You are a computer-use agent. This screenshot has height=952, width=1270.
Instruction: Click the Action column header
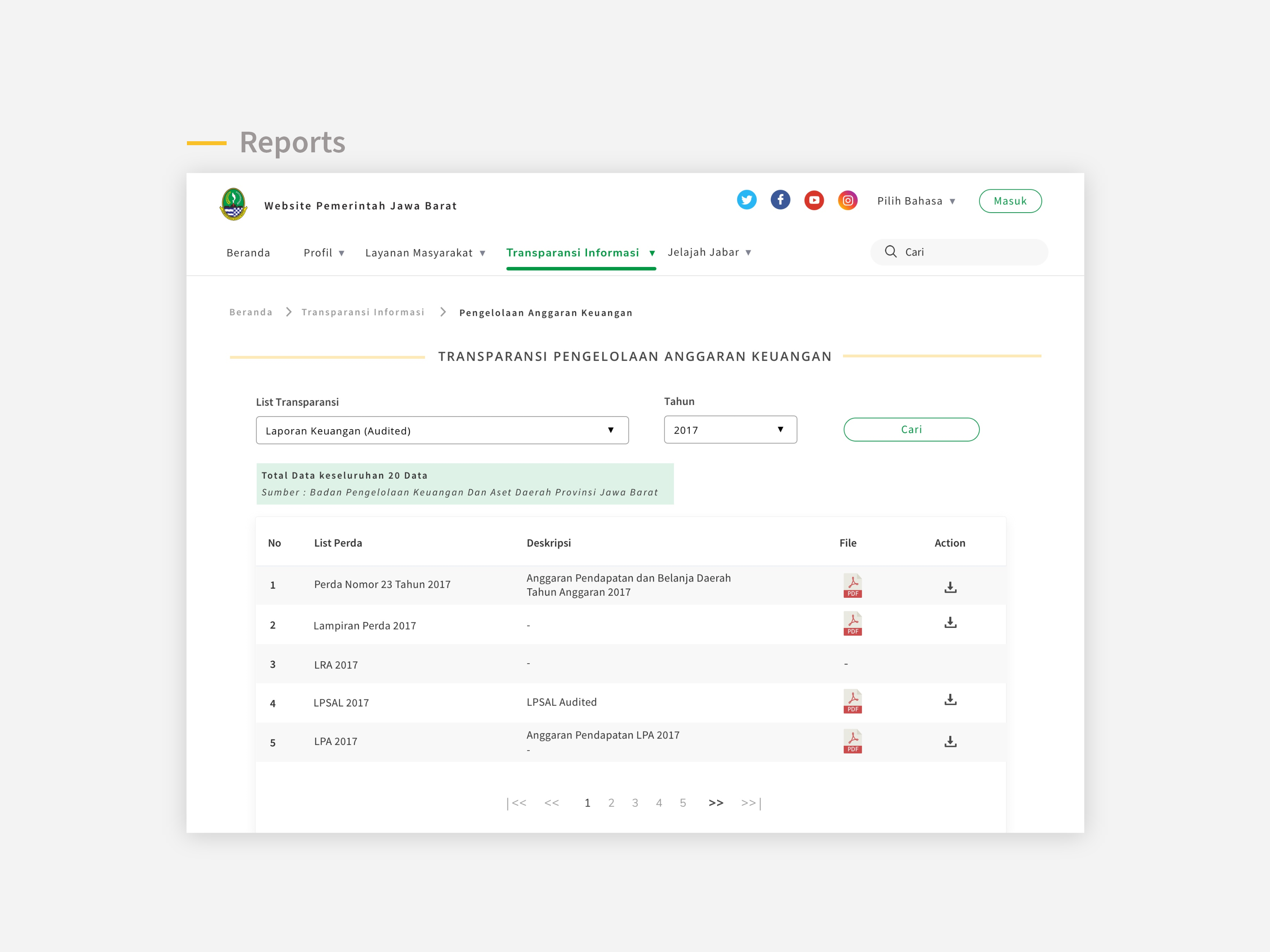tap(950, 543)
